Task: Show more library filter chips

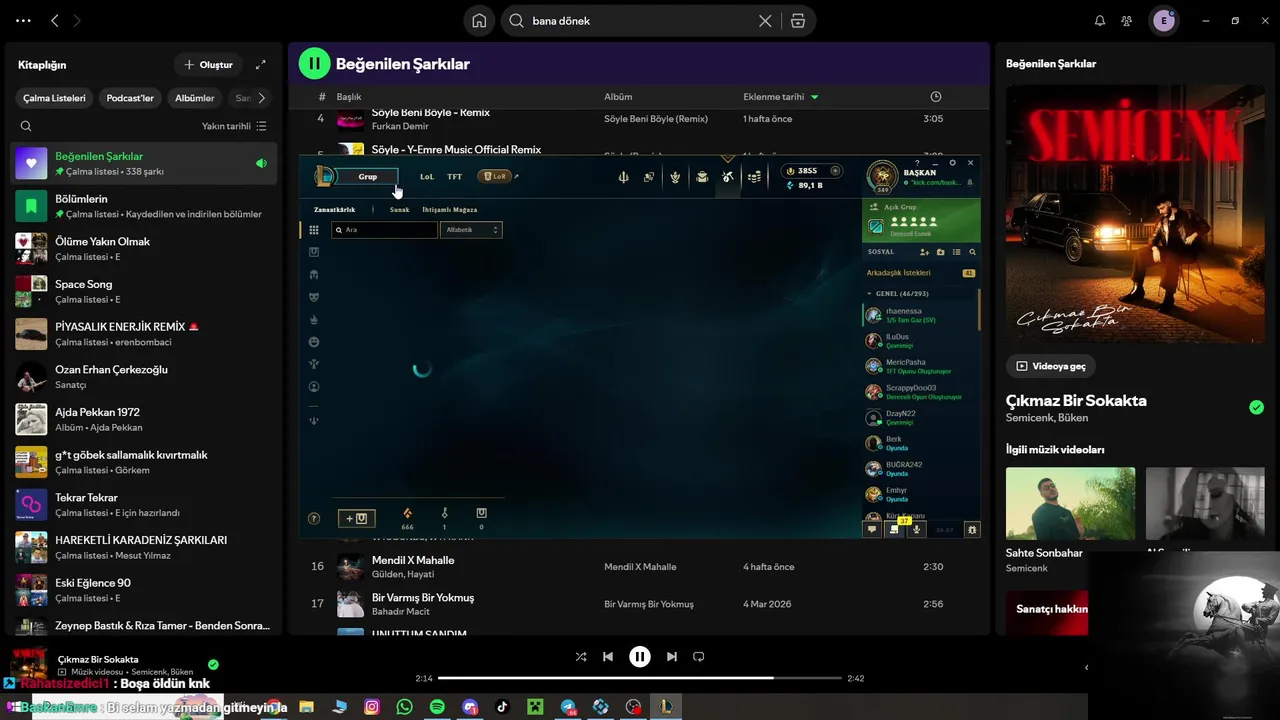Action: [262, 98]
